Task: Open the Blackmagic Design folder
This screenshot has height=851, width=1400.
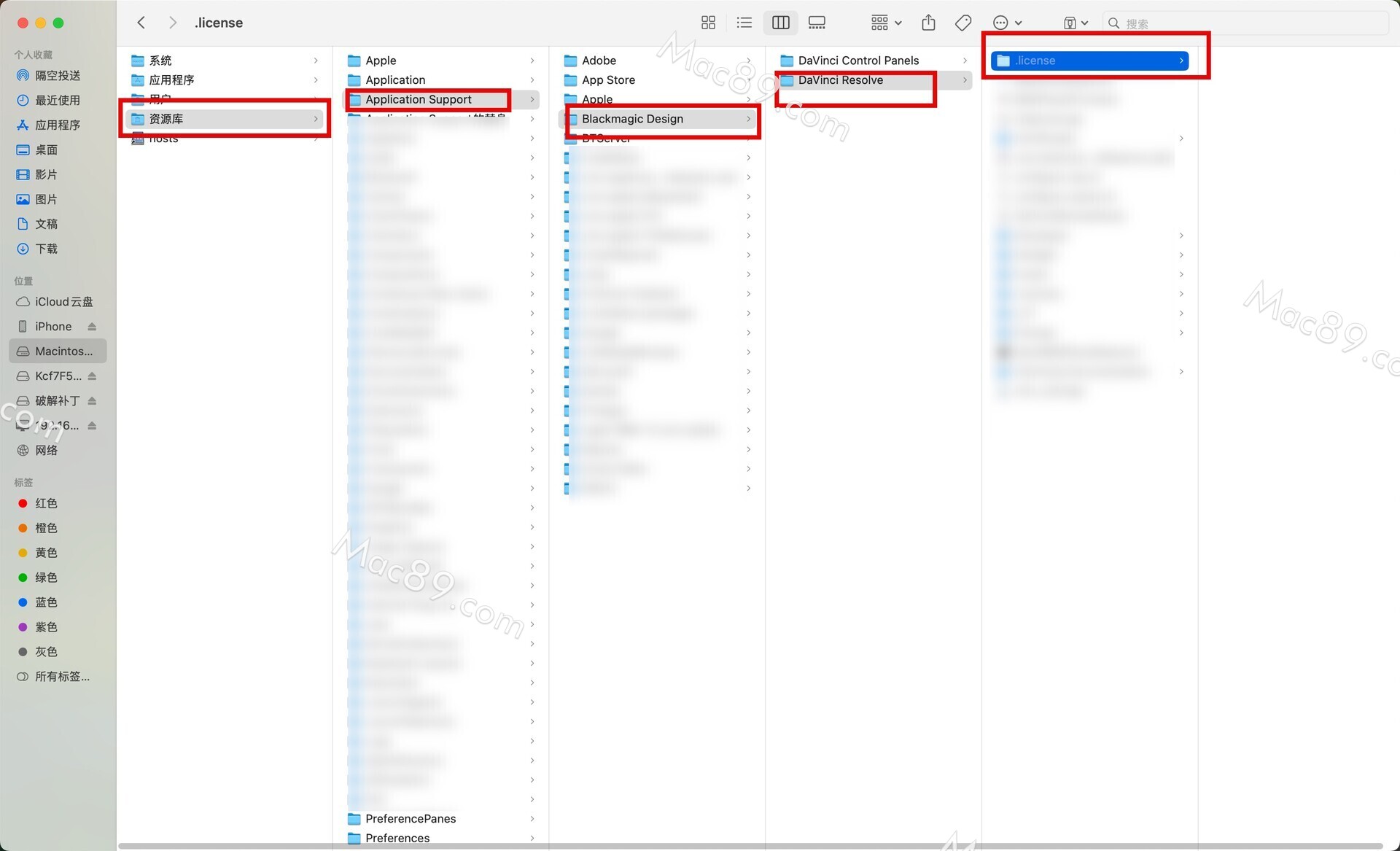Action: coord(631,119)
